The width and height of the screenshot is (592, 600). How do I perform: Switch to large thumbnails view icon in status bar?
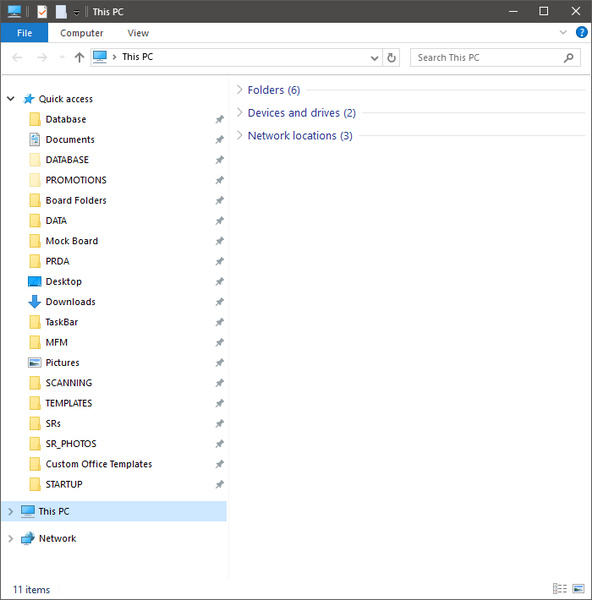point(578,588)
